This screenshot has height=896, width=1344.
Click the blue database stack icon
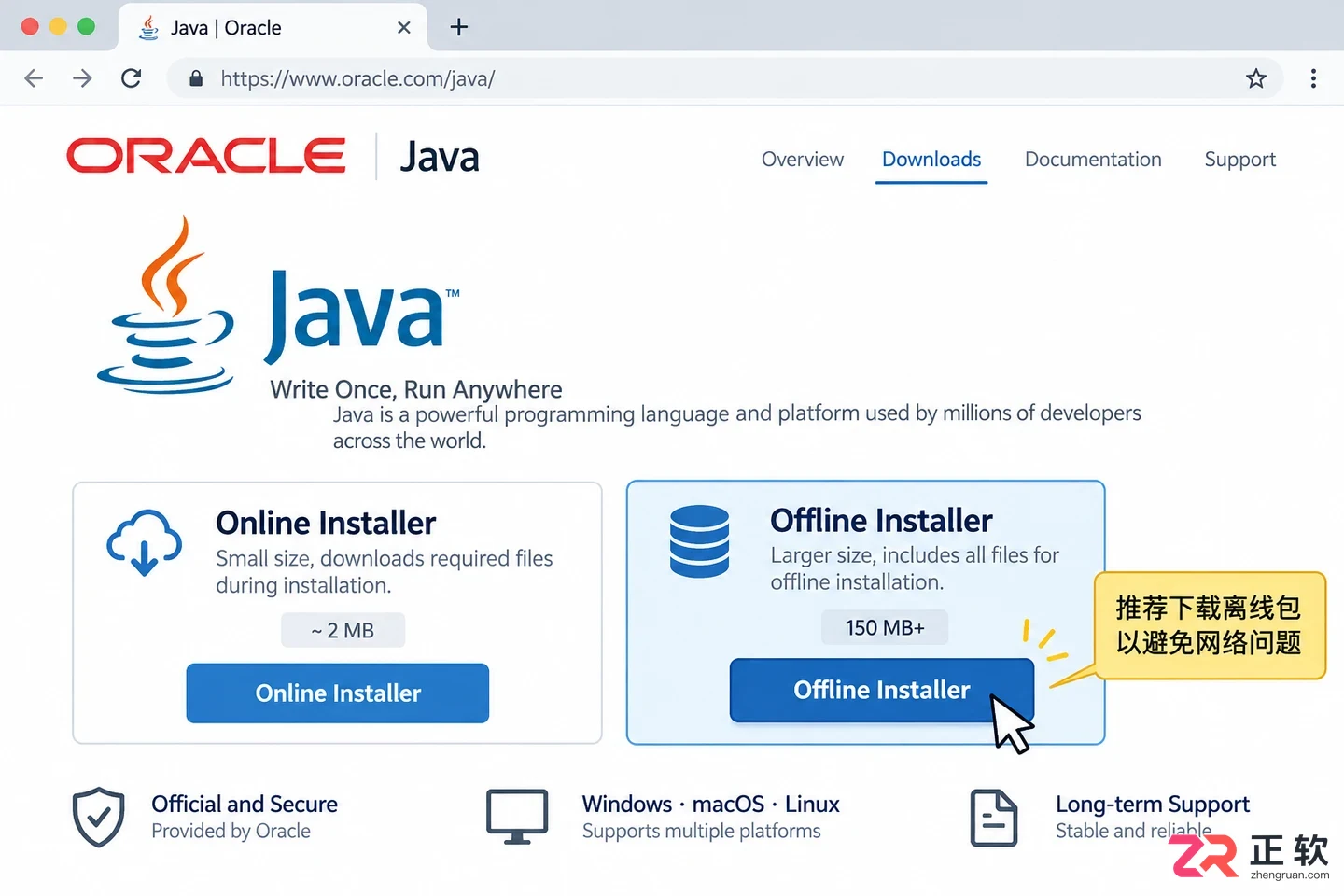pyautogui.click(x=699, y=541)
